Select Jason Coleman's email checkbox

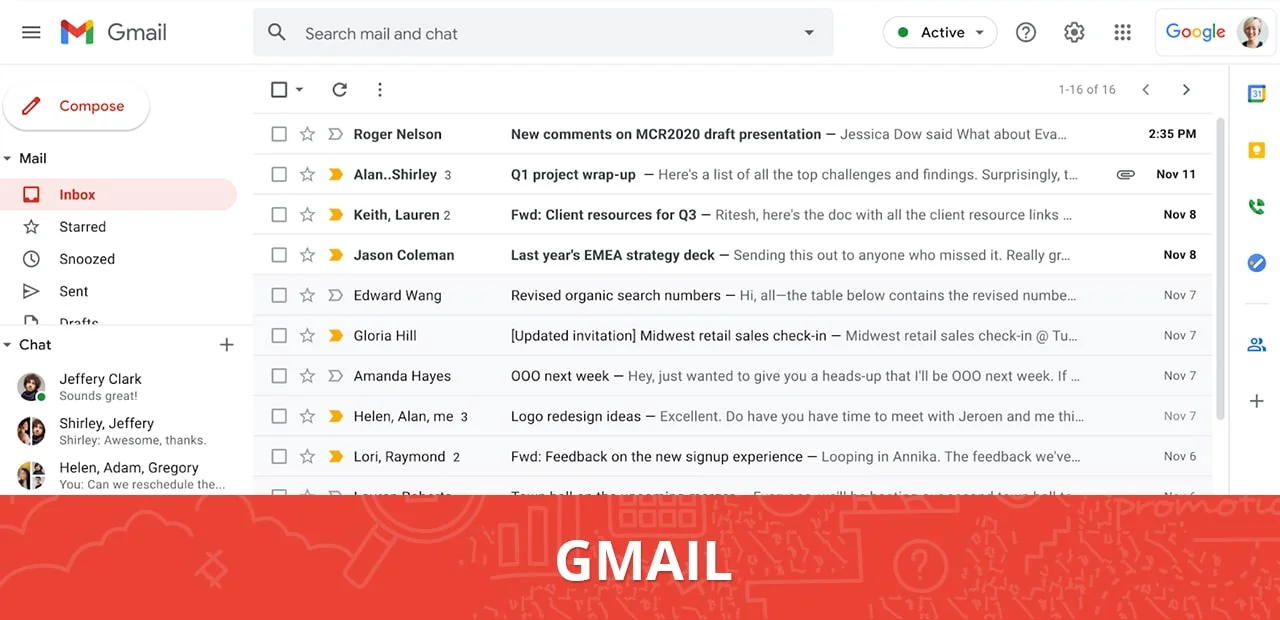279,255
